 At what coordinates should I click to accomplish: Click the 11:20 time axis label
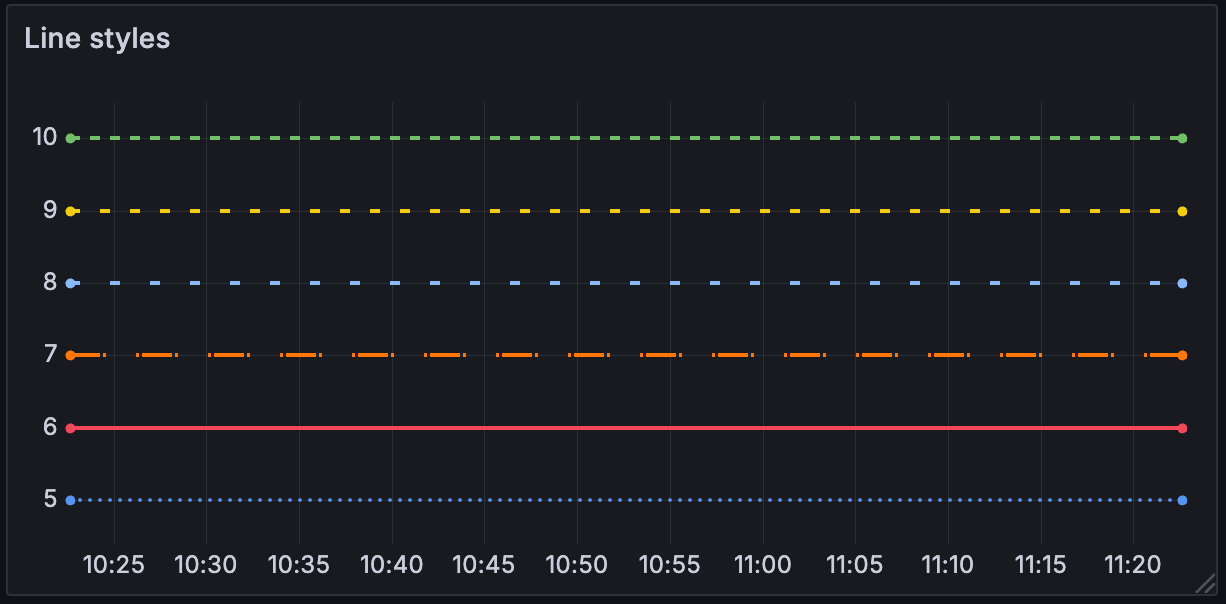point(1133,565)
